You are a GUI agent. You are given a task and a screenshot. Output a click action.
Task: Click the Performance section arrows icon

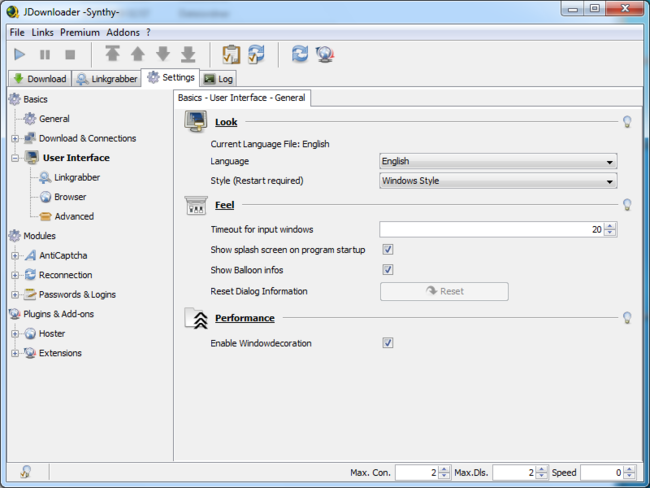[x=196, y=318]
